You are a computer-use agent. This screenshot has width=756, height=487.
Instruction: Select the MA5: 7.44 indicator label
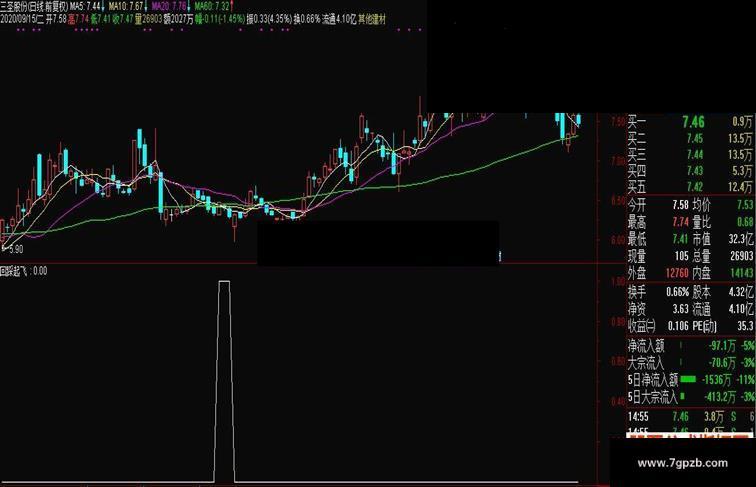pyautogui.click(x=85, y=6)
